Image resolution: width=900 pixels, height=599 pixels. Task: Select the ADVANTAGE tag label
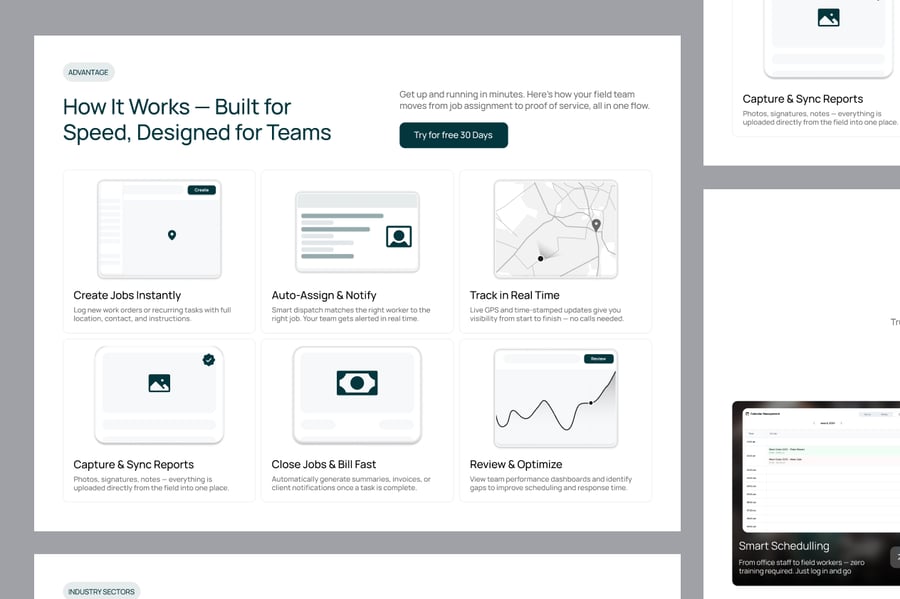(x=88, y=72)
